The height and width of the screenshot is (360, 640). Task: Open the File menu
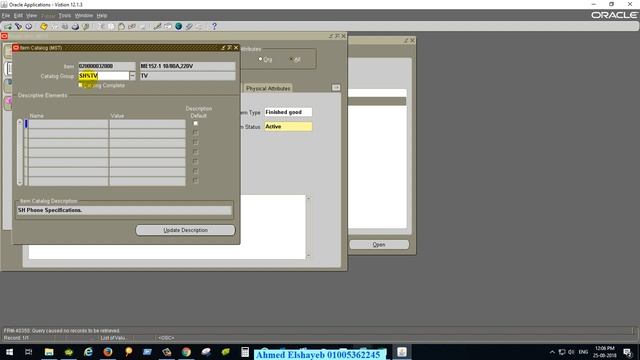click(6, 16)
